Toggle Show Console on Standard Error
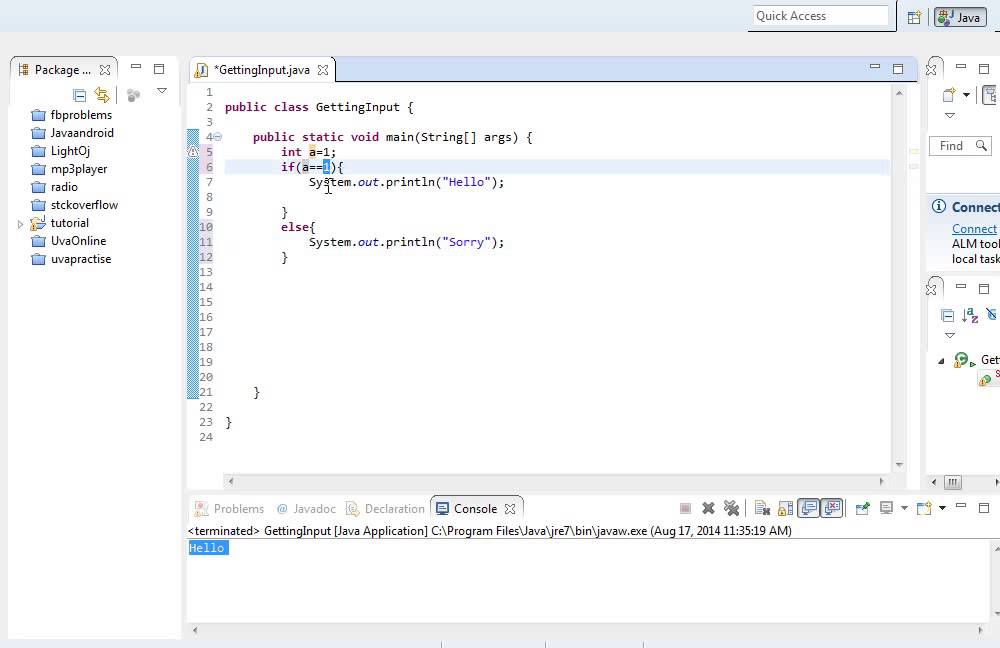 click(832, 508)
